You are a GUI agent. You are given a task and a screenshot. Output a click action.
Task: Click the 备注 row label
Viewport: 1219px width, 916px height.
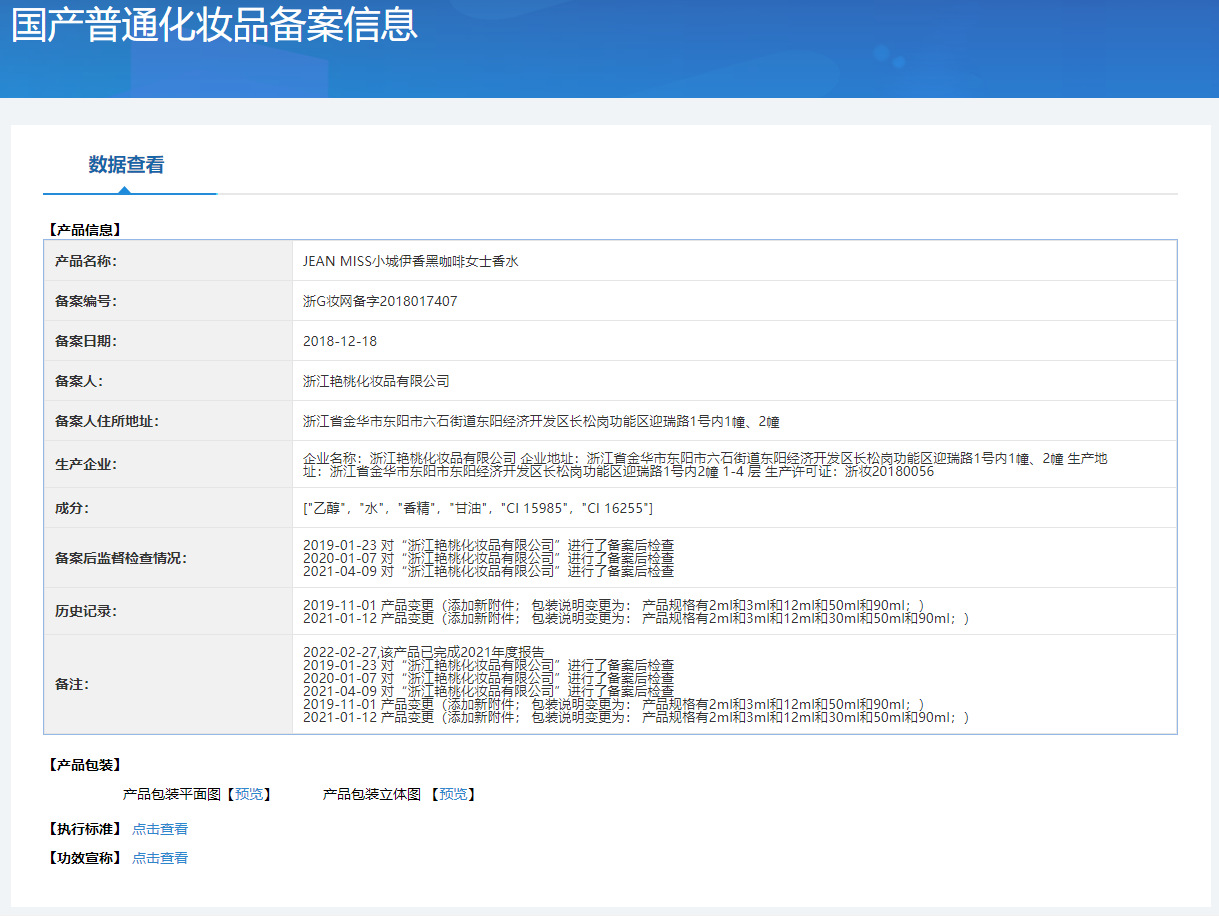coord(72,685)
